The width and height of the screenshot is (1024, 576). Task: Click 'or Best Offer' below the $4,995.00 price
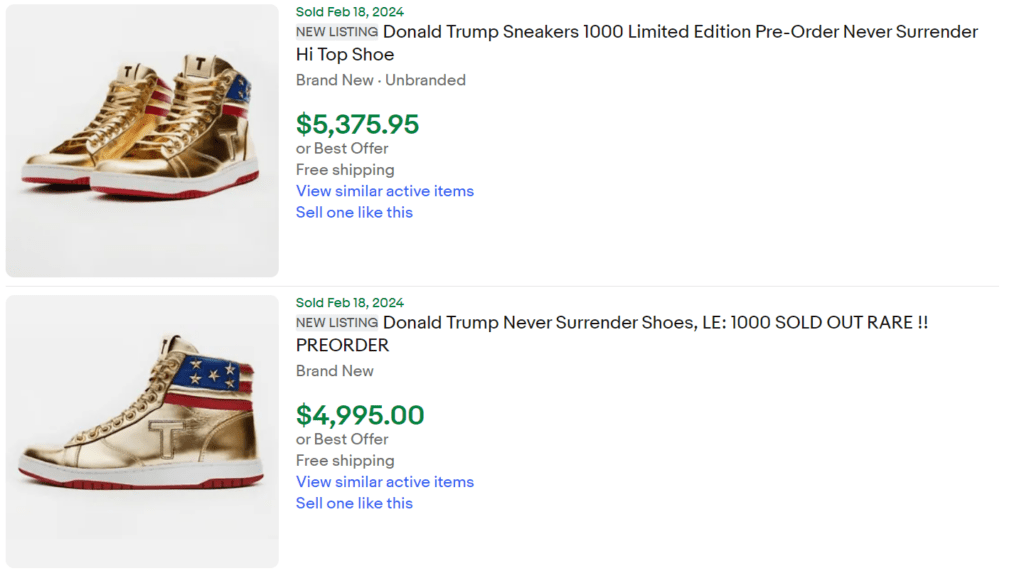point(342,439)
